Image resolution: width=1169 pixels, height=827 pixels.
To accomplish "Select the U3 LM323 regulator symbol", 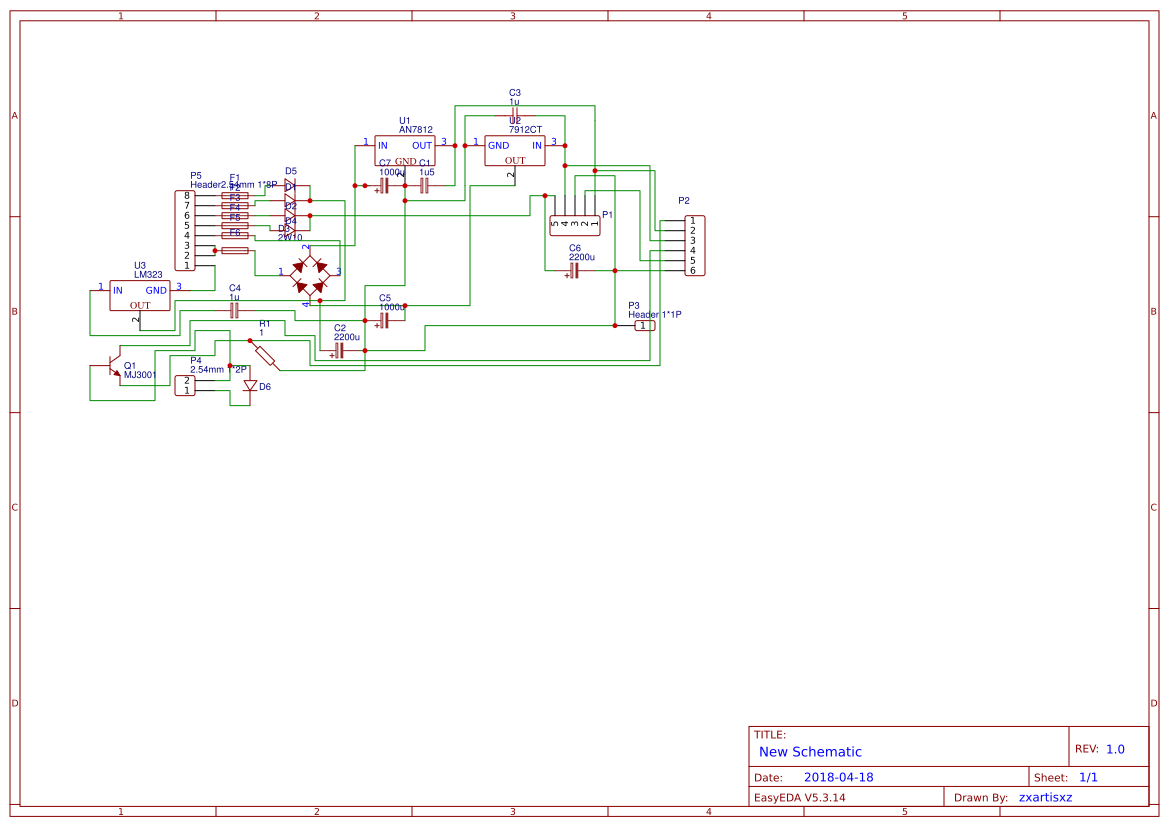I will click(138, 295).
